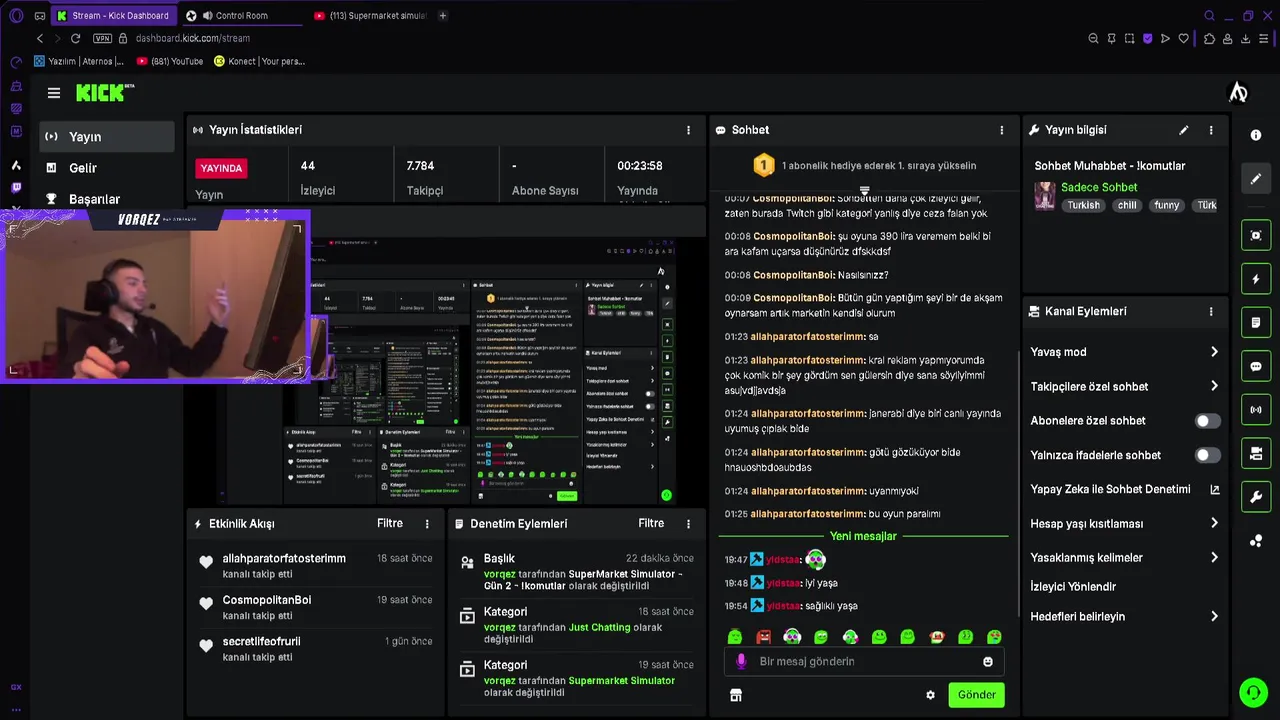Open the wrench stream info widget icon
The height and width of the screenshot is (720, 1280).
(x=1256, y=497)
